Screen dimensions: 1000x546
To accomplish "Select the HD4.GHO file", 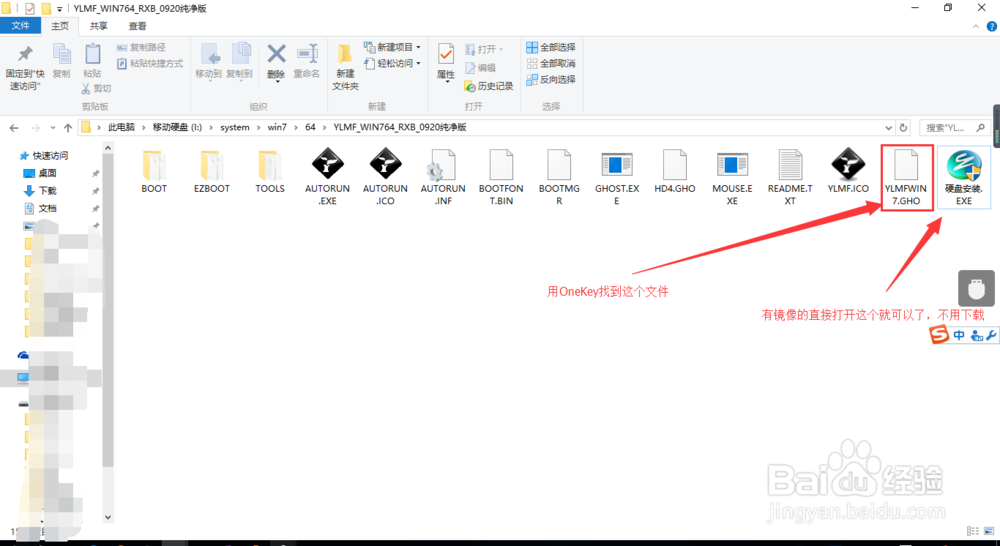I will pos(675,172).
